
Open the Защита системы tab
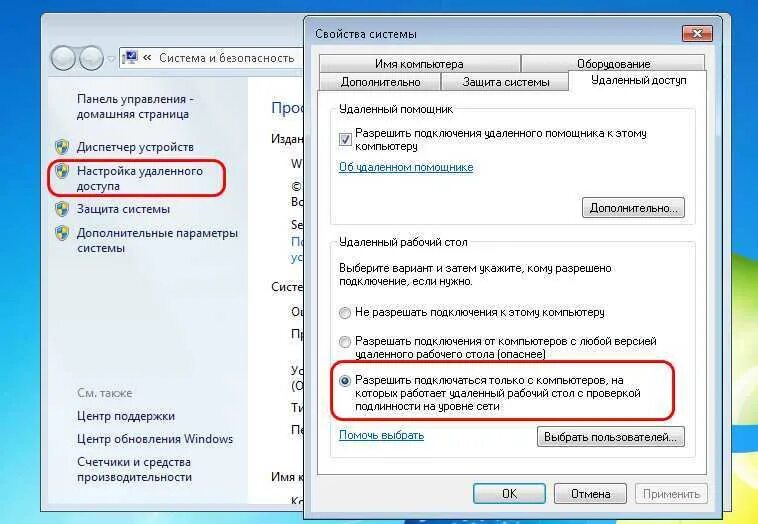tap(505, 82)
